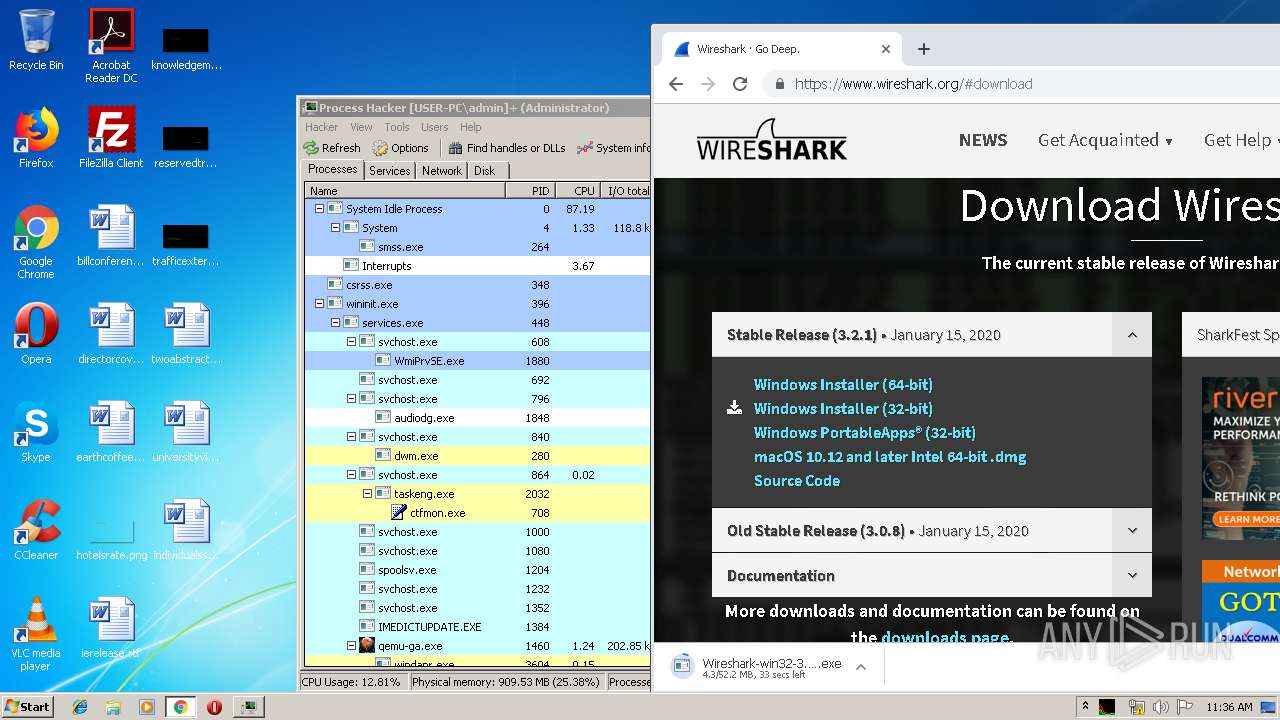Image resolution: width=1280 pixels, height=720 pixels.
Task: Open directorcov Word document on desktop
Action: (x=111, y=334)
